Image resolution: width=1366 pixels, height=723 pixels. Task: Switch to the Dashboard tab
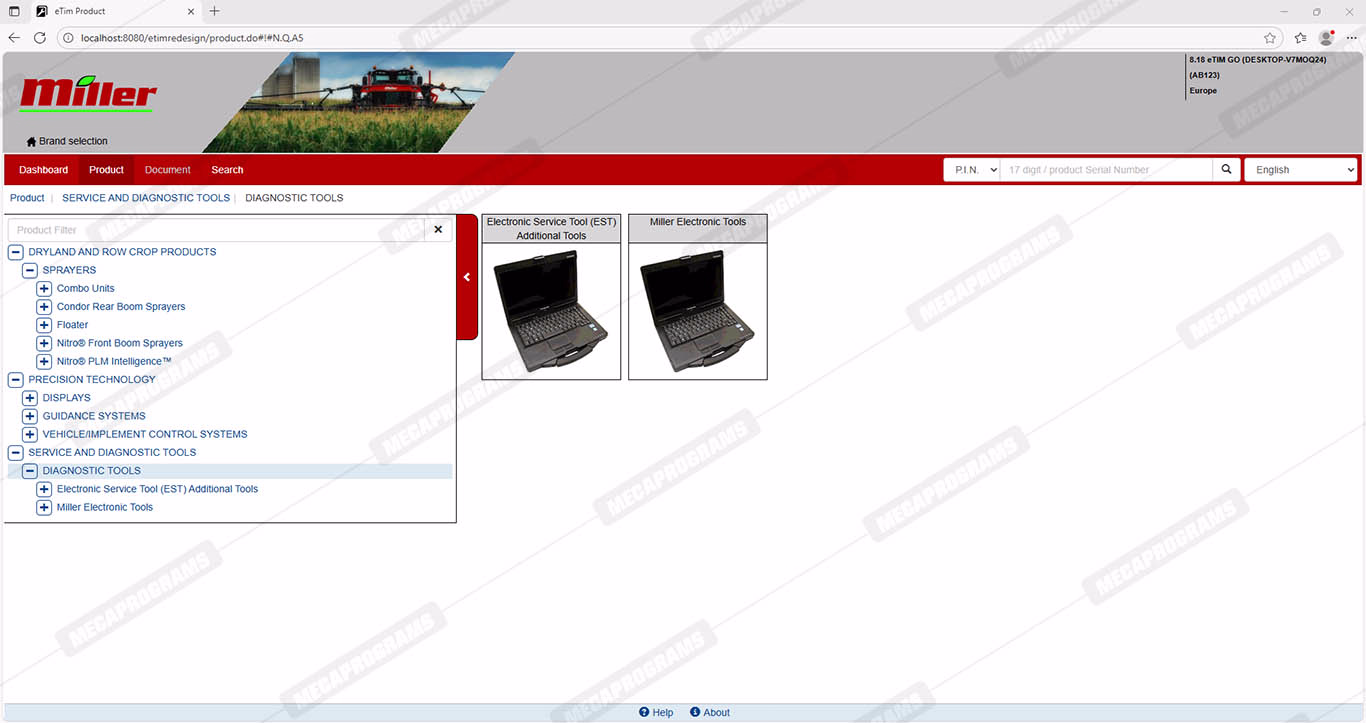[x=44, y=170]
